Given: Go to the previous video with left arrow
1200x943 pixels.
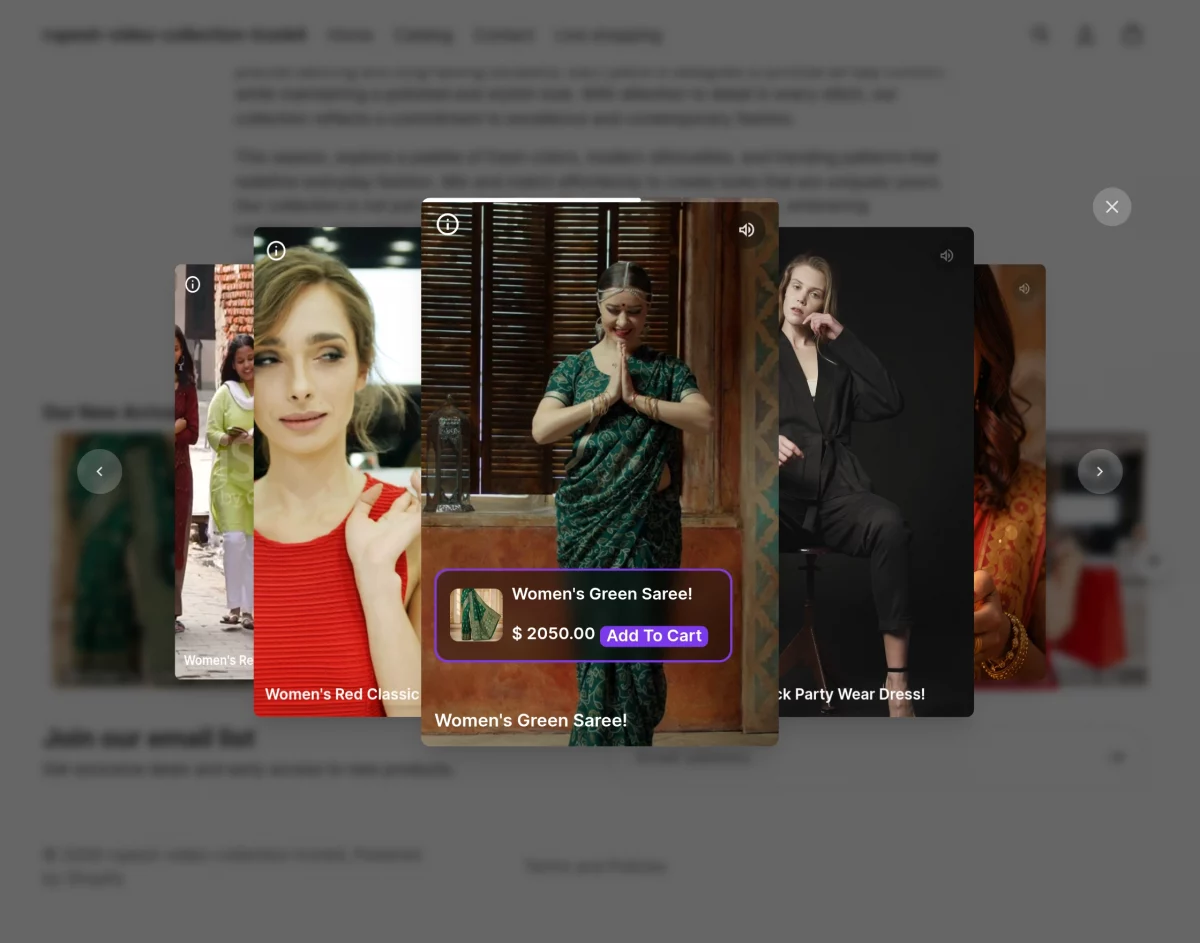Looking at the screenshot, I should (x=99, y=471).
